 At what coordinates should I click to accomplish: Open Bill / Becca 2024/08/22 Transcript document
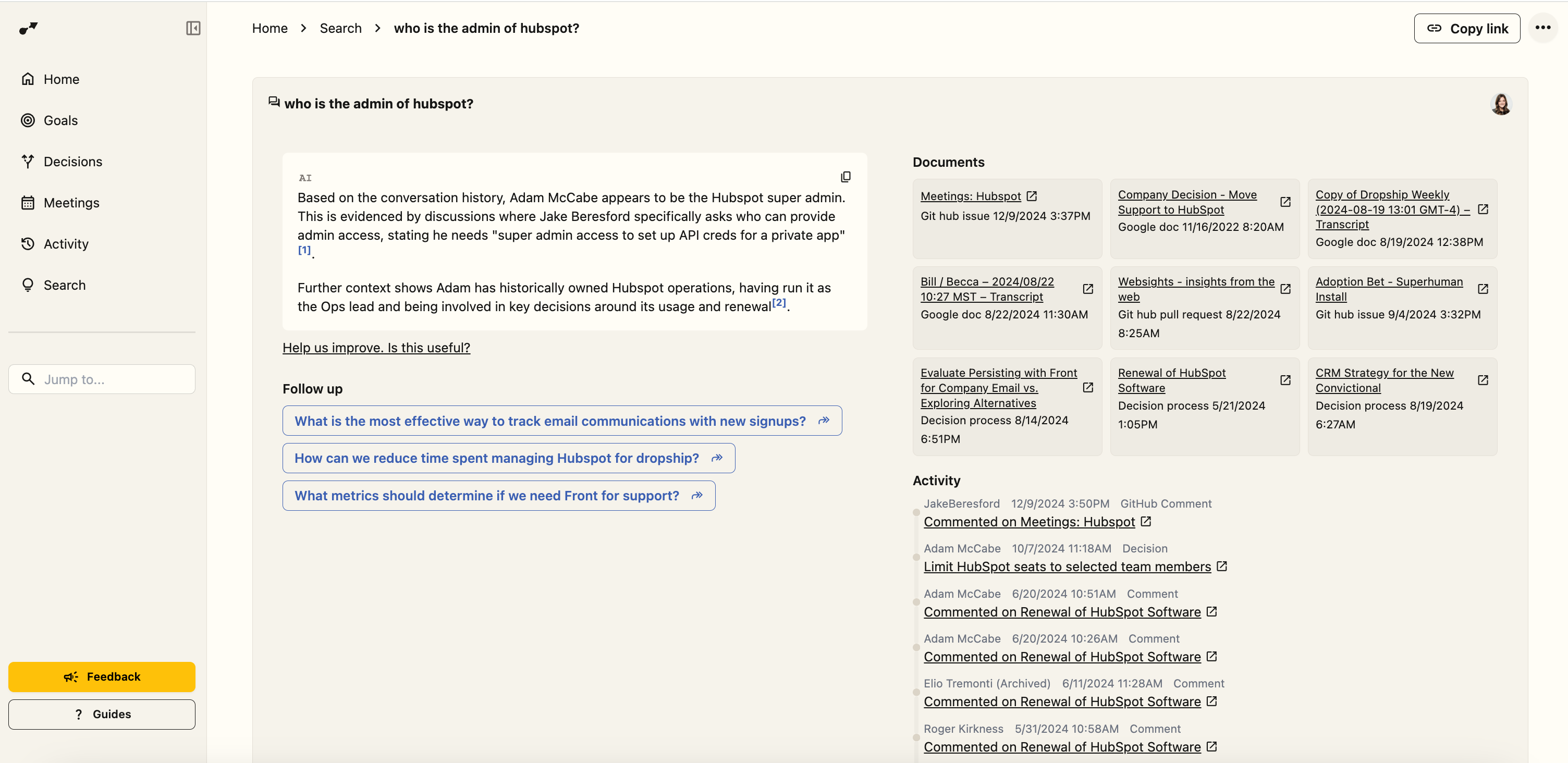click(987, 289)
